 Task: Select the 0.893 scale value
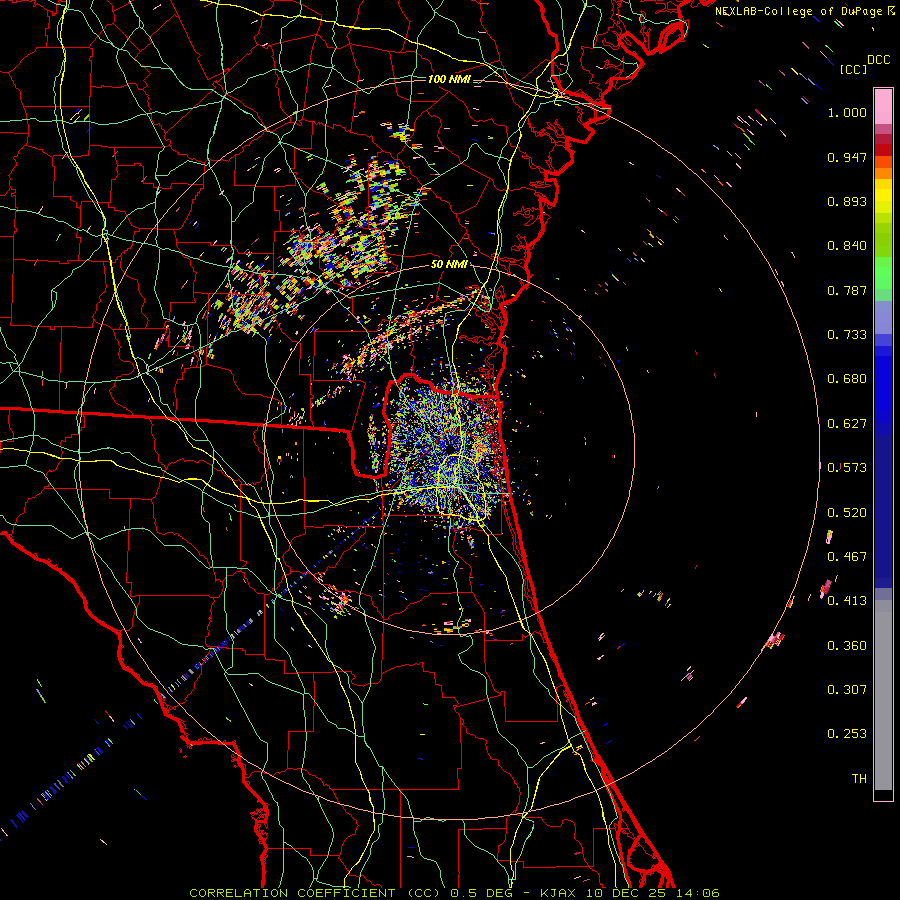[x=847, y=201]
